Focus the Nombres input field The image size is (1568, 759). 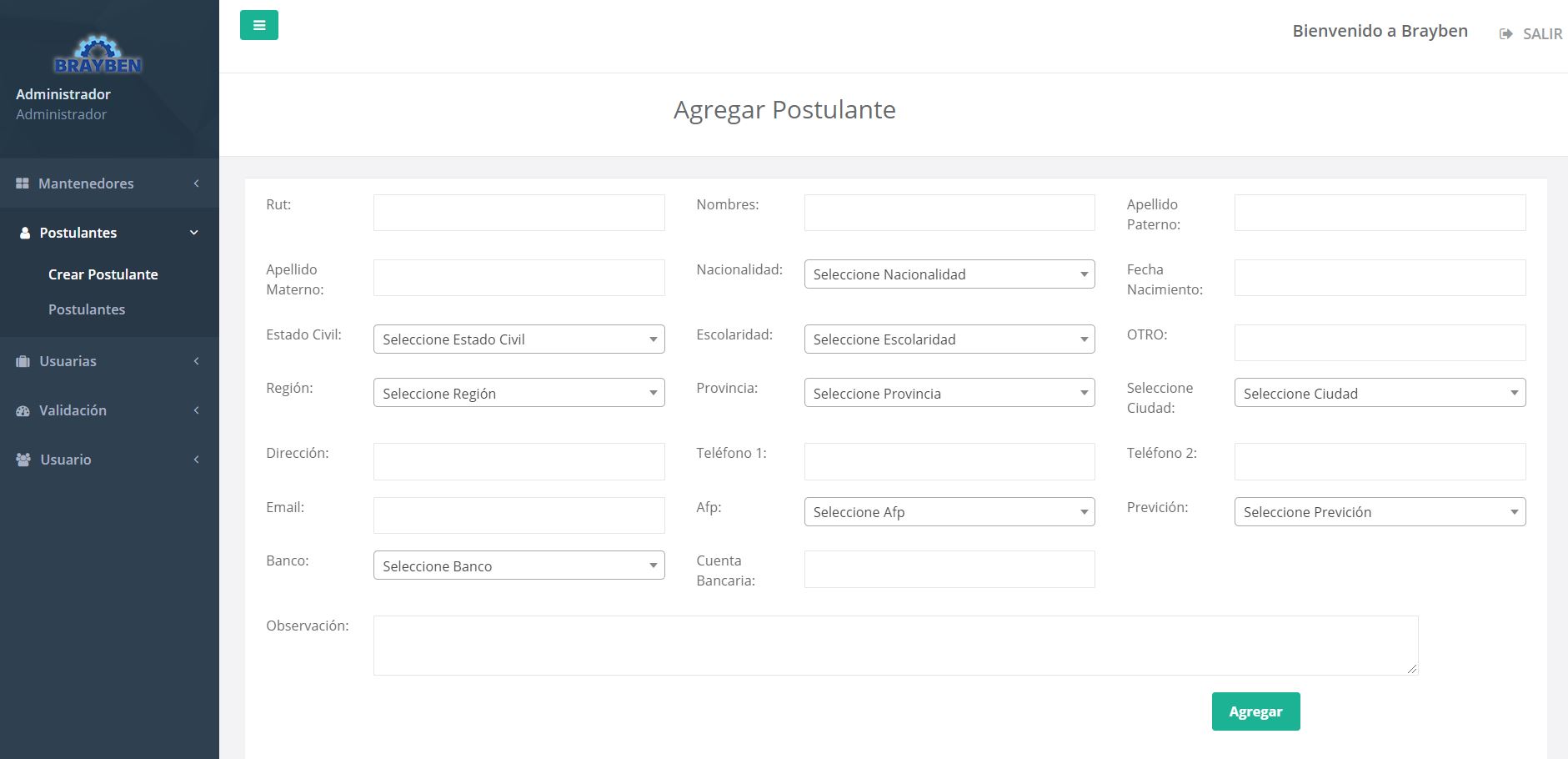pos(949,213)
